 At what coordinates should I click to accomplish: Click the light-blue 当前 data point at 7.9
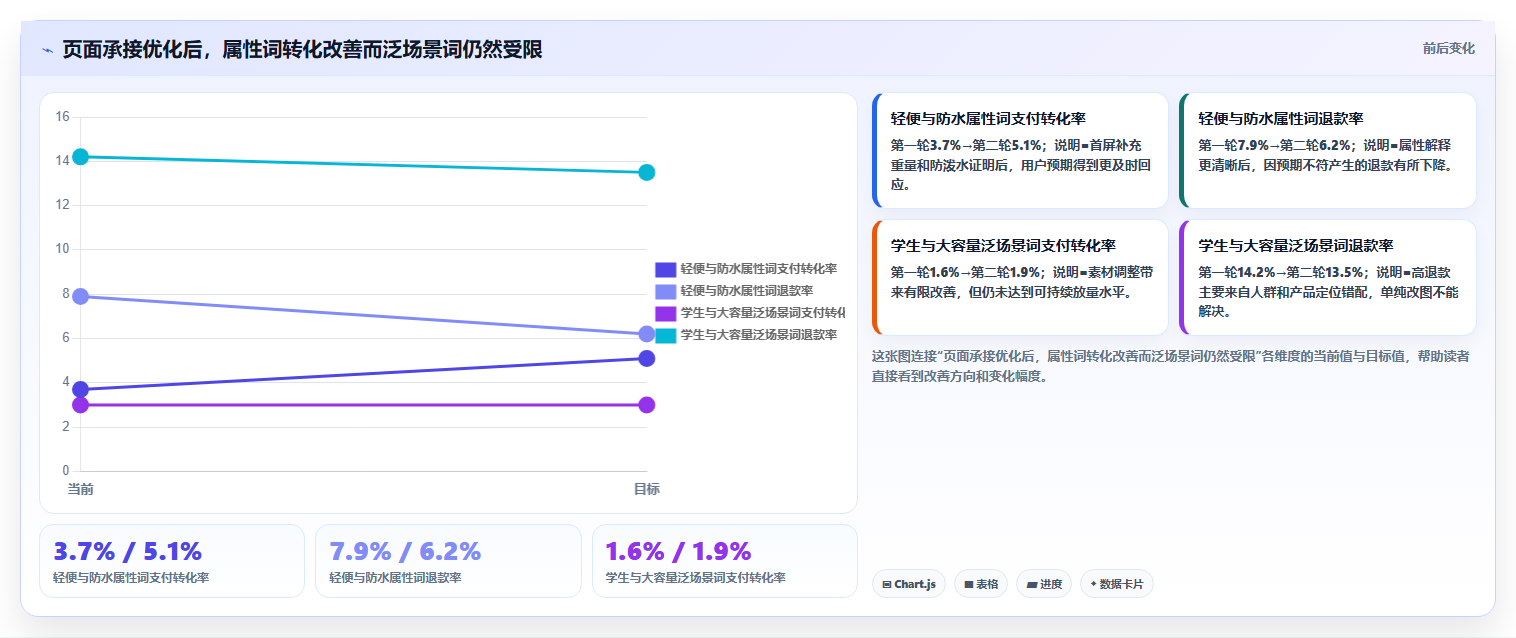pos(81,296)
